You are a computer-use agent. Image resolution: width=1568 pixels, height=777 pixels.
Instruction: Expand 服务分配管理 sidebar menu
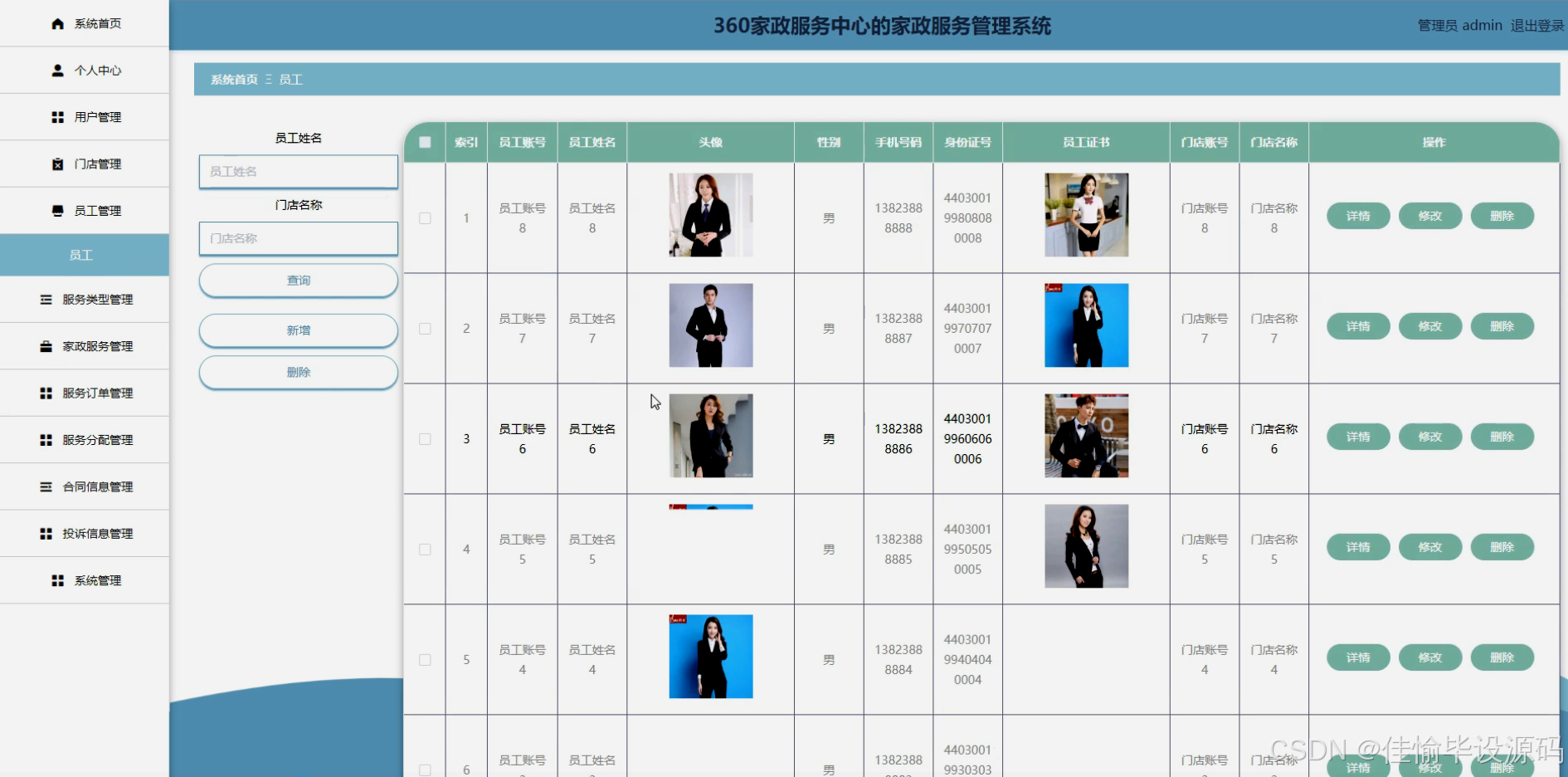pyautogui.click(x=85, y=440)
